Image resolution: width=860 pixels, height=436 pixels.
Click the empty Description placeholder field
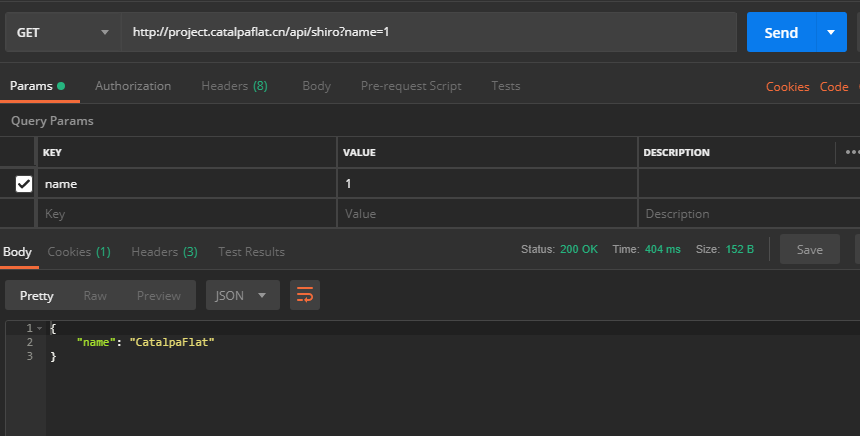tap(749, 213)
